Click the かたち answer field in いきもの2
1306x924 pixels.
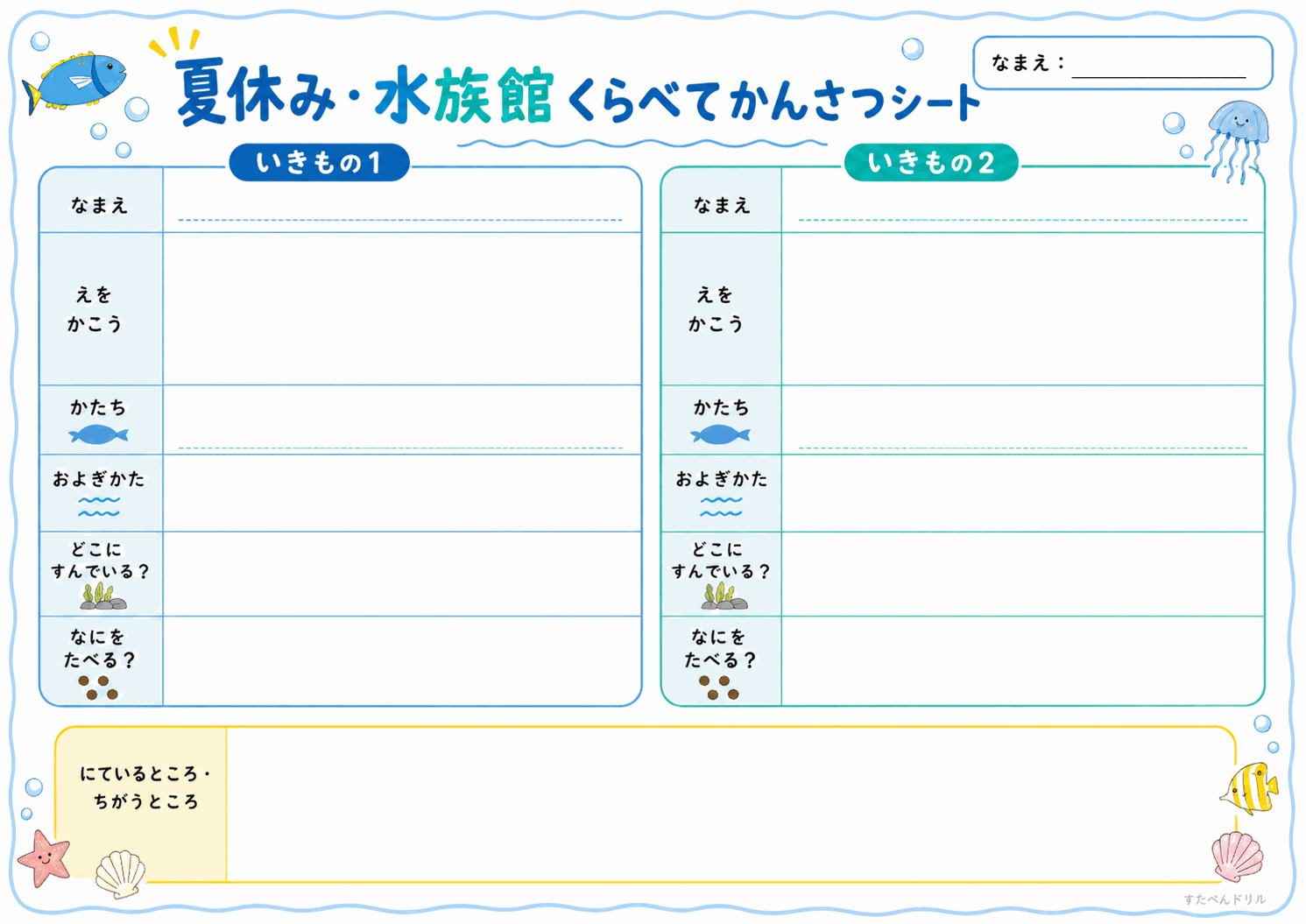[1023, 420]
